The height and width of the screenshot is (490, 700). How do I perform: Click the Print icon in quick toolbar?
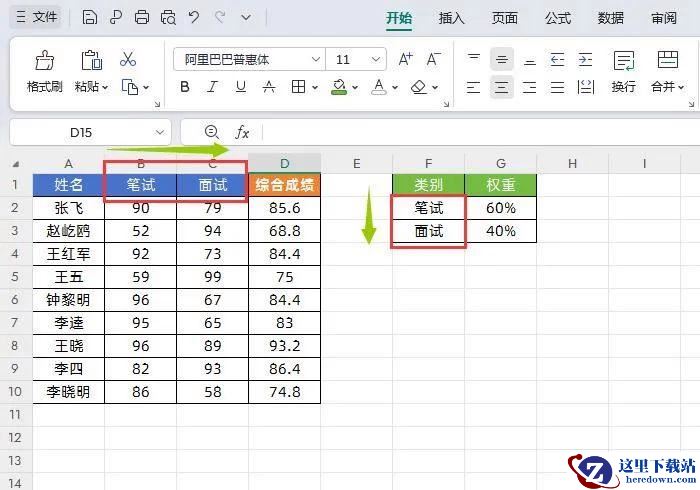142,18
